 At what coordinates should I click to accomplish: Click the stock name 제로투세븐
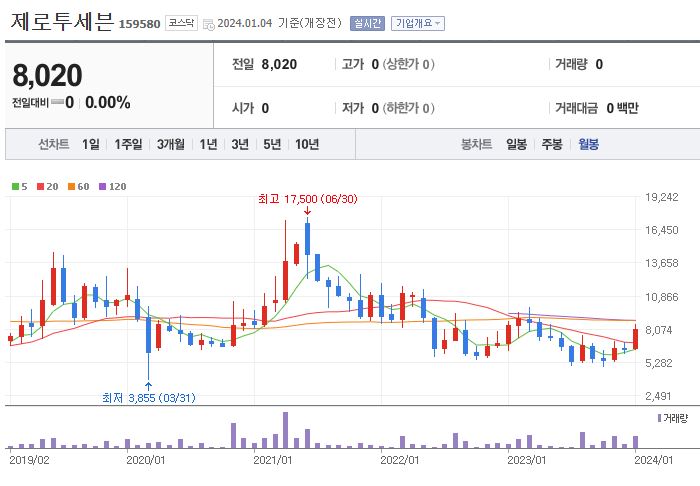[x=62, y=21]
